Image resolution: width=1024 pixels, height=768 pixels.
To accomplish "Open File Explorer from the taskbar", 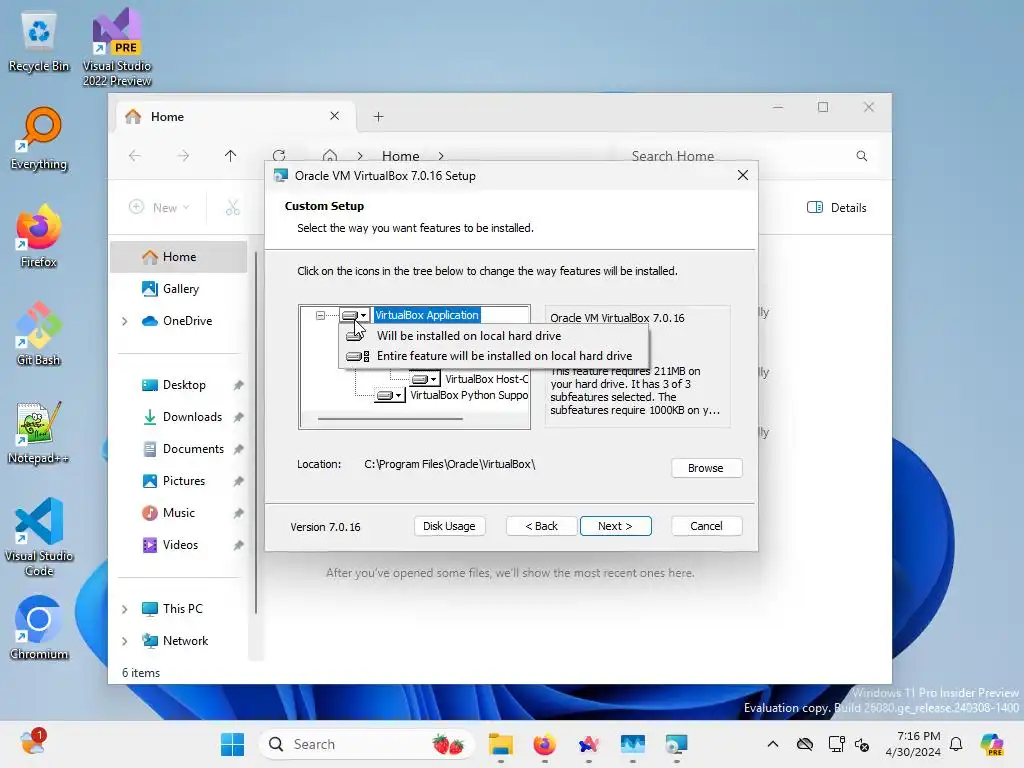I will click(x=501, y=744).
